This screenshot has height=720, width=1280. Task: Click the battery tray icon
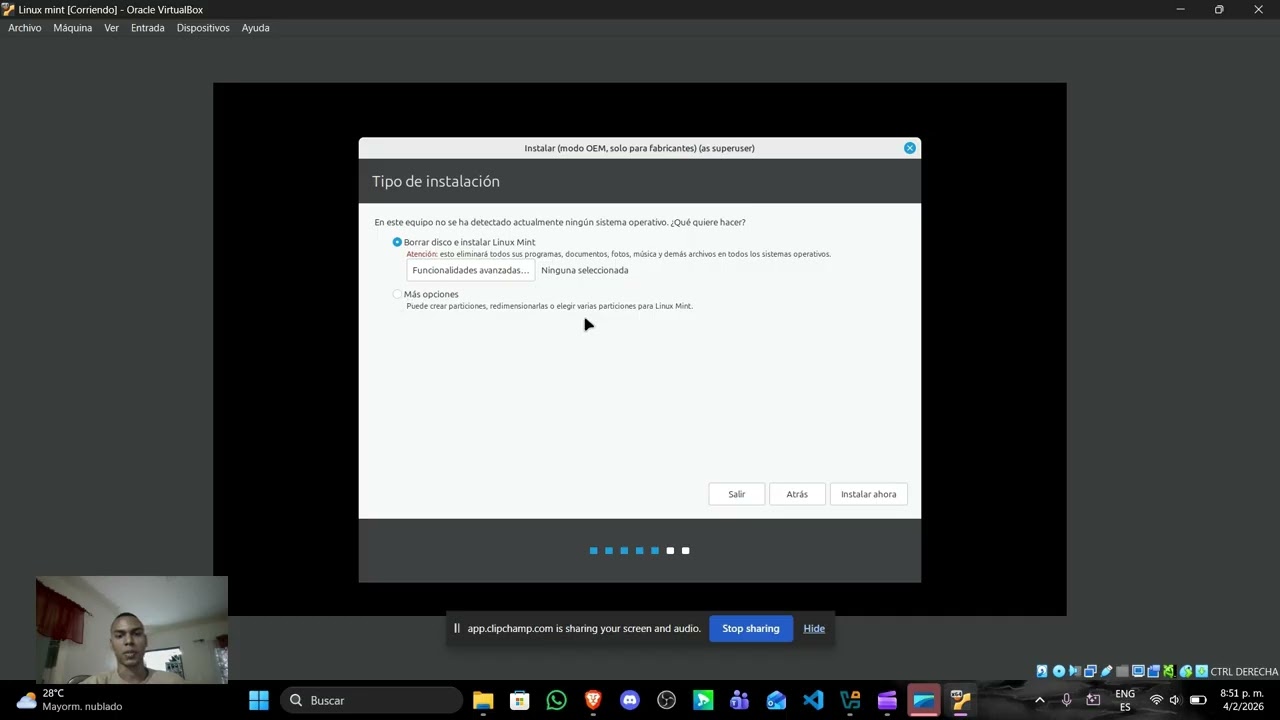click(1198, 700)
